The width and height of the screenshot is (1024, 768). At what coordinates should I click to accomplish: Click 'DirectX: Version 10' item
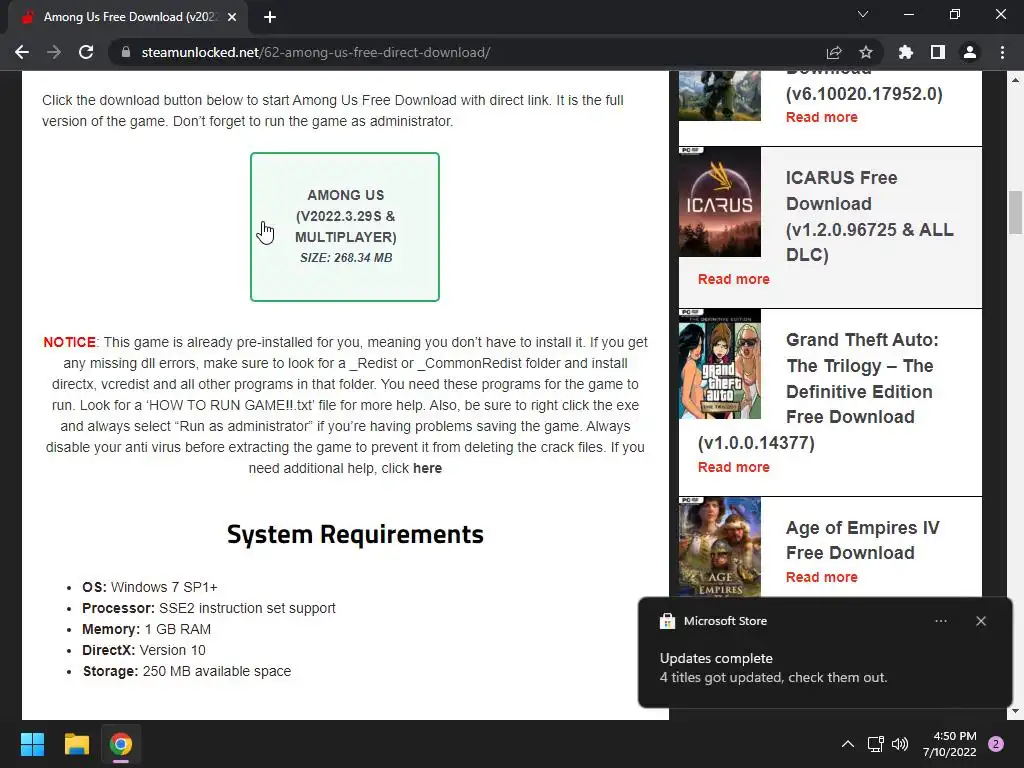[x=144, y=650]
